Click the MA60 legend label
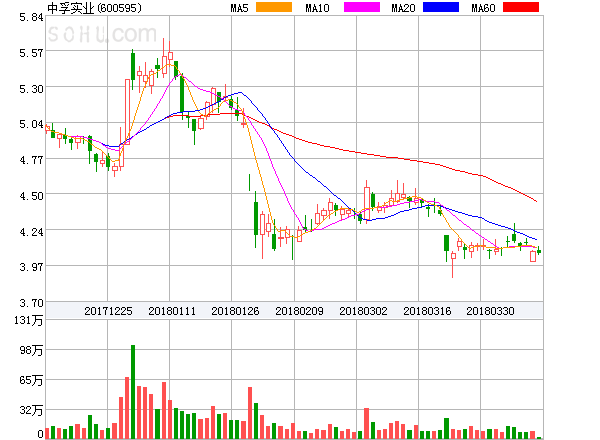The width and height of the screenshot is (600, 440). pyautogui.click(x=483, y=8)
